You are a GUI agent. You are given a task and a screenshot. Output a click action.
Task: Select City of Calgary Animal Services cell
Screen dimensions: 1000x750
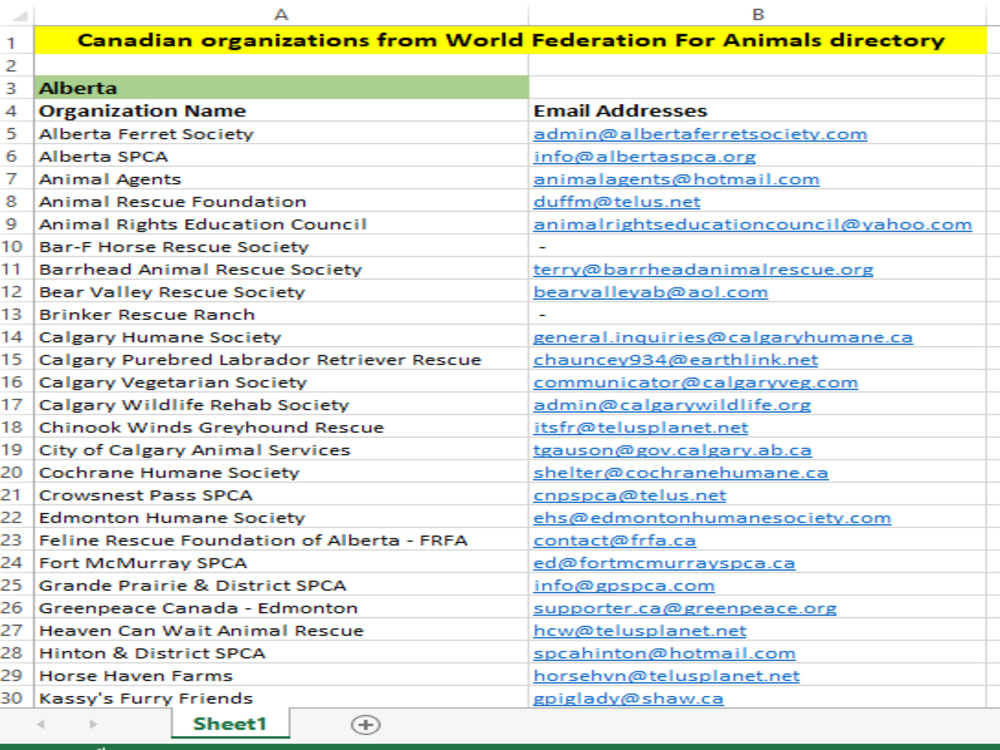tap(281, 450)
